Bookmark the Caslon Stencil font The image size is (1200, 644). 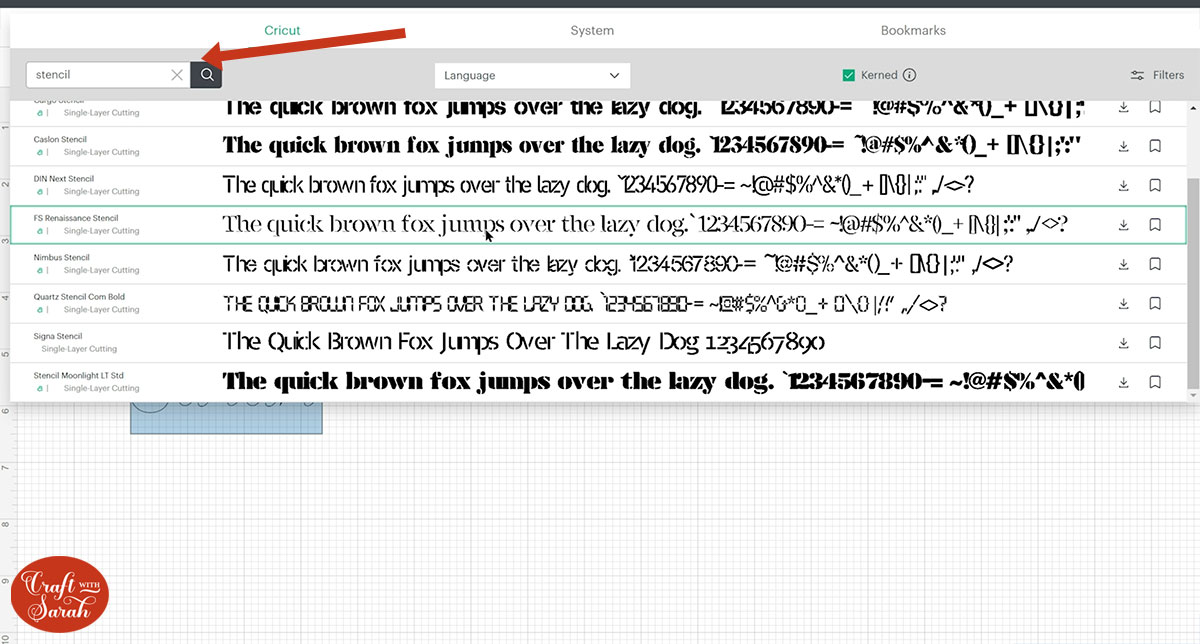pyautogui.click(x=1155, y=146)
